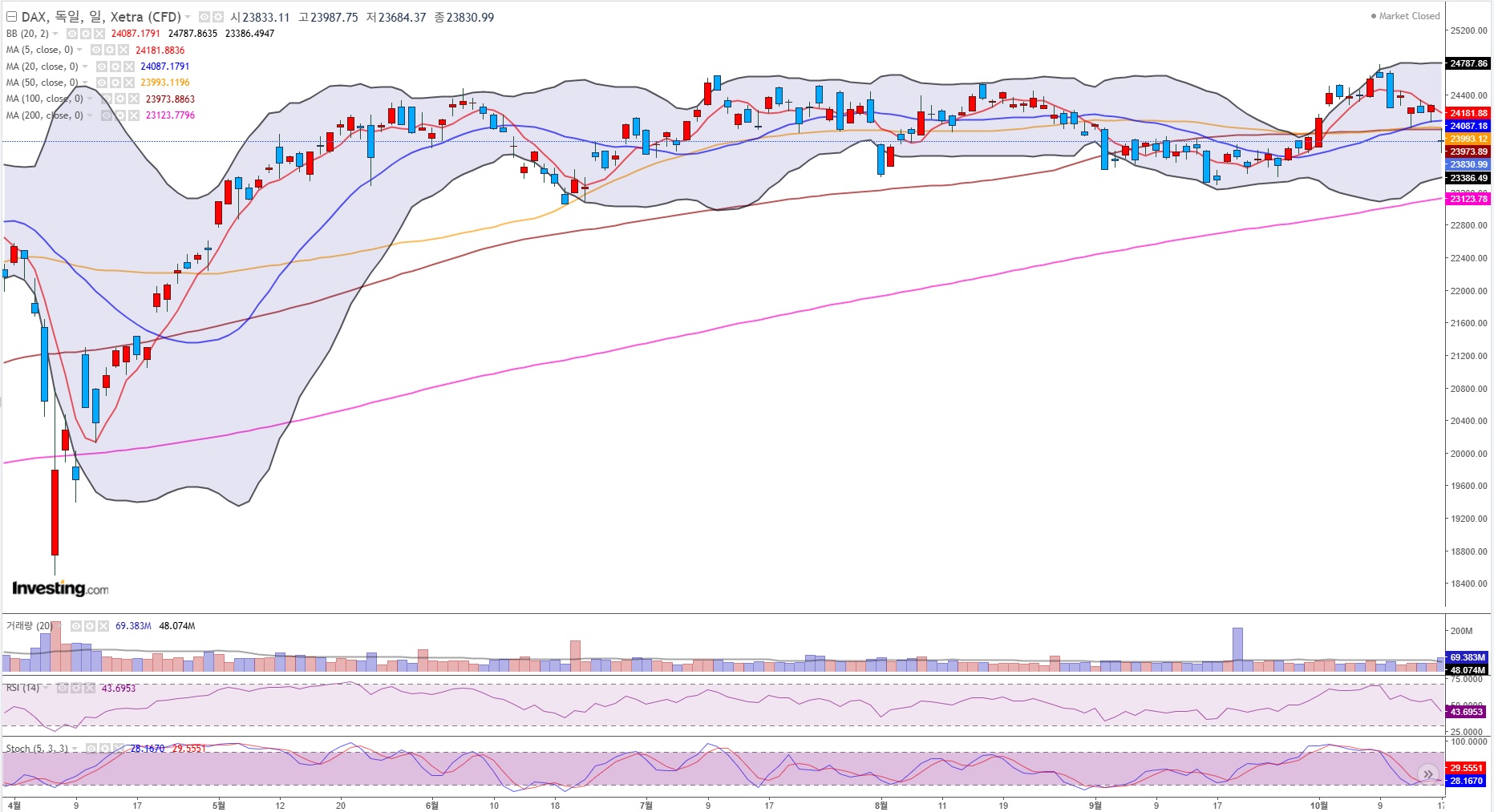
Task: Jump to latest bar with double-arrow button
Action: click(1428, 774)
